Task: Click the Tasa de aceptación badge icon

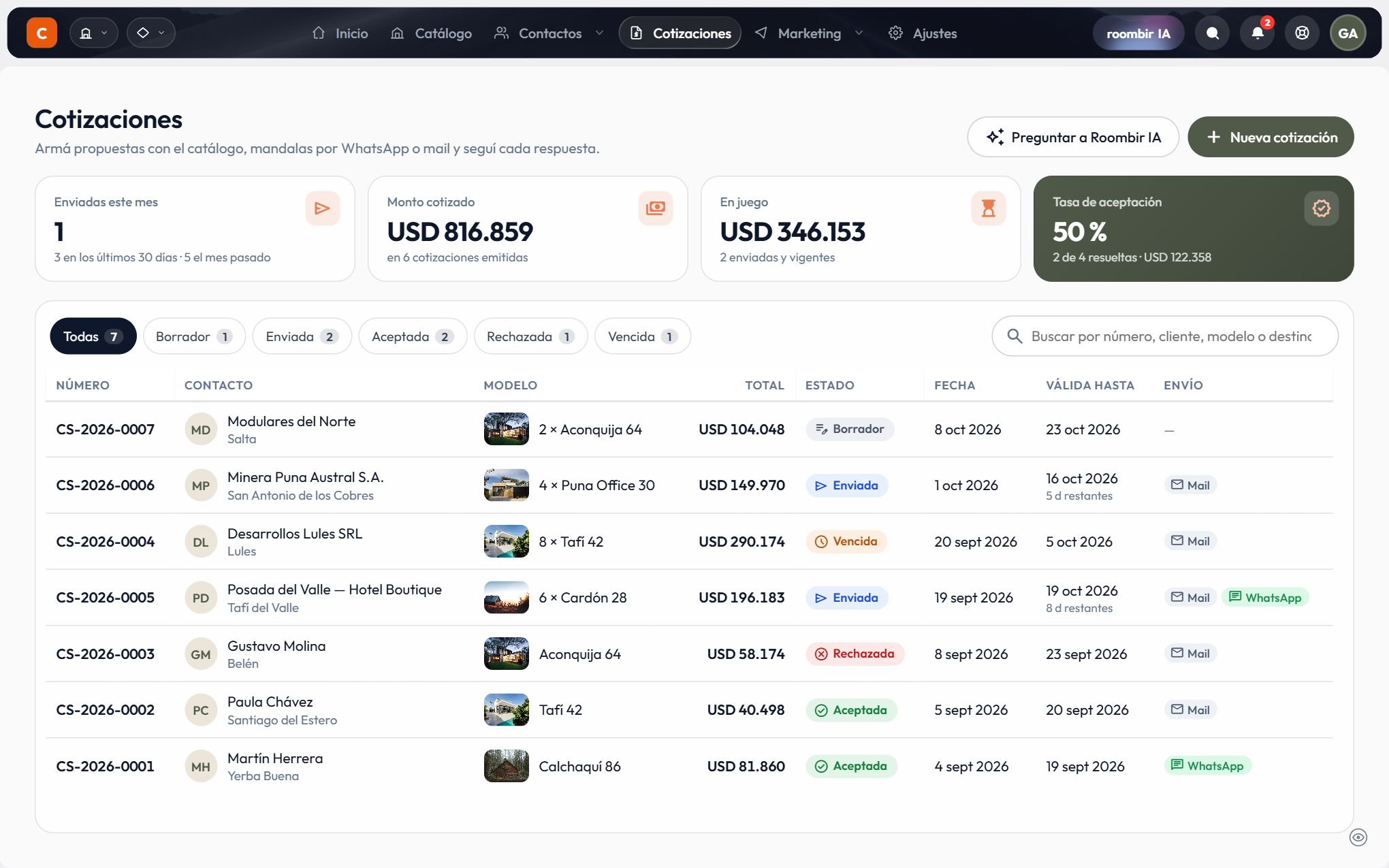Action: (1321, 208)
